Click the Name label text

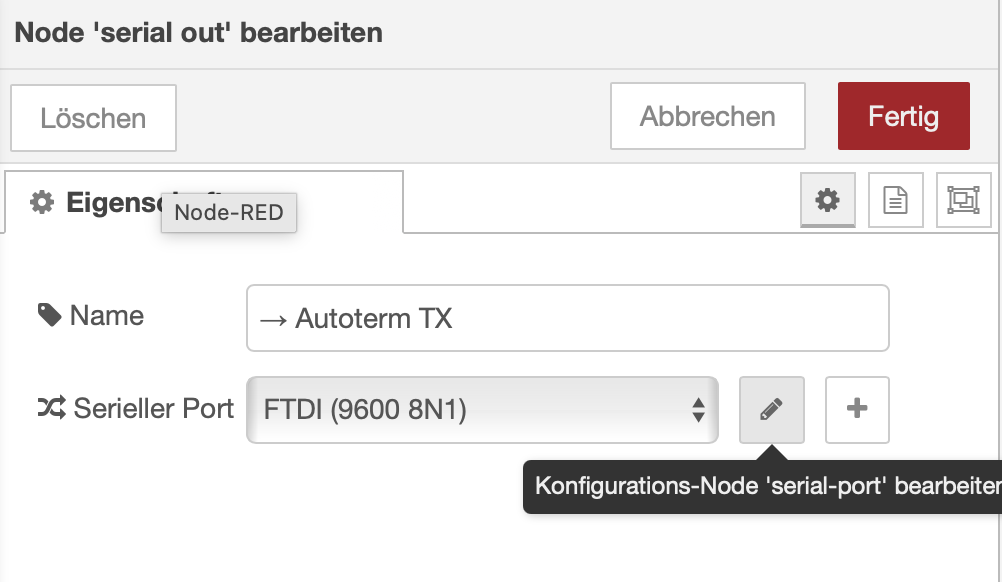(107, 316)
